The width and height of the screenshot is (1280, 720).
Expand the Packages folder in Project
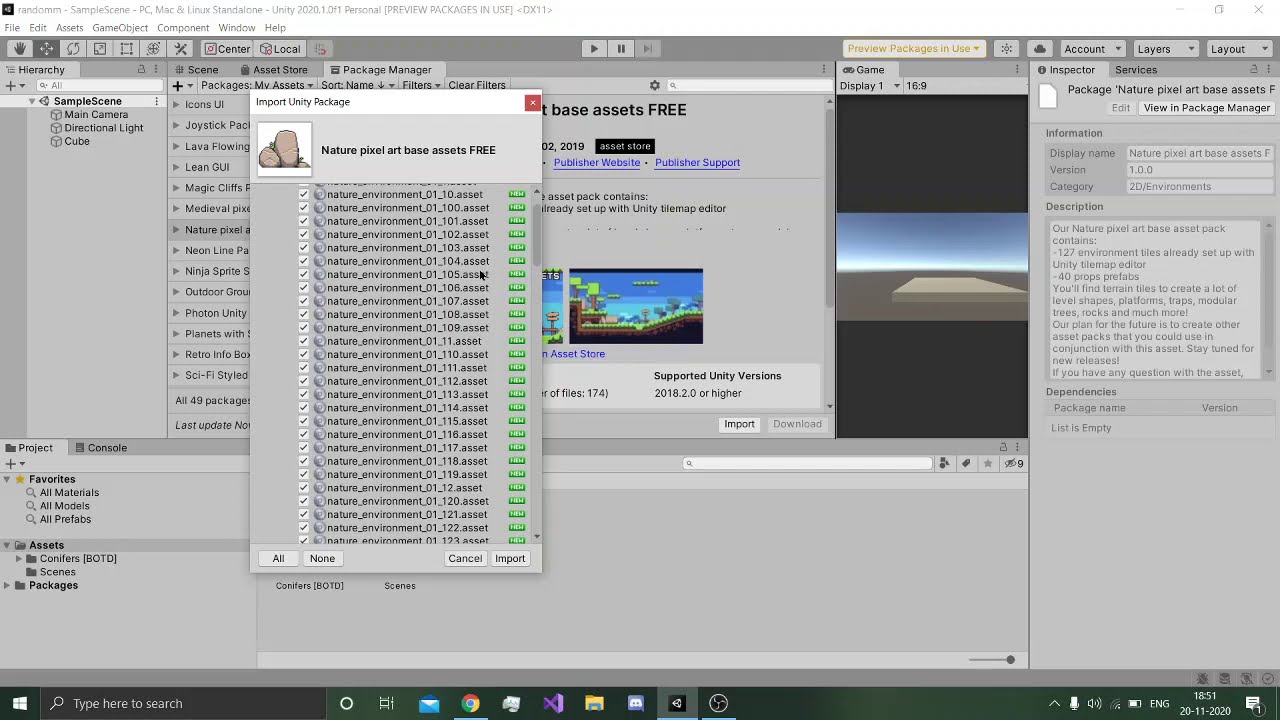tap(7, 586)
